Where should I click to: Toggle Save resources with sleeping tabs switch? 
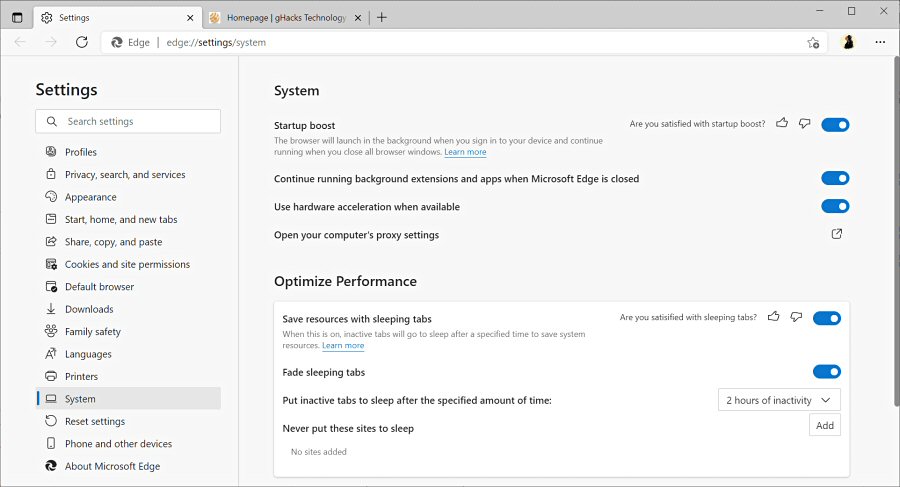827,318
